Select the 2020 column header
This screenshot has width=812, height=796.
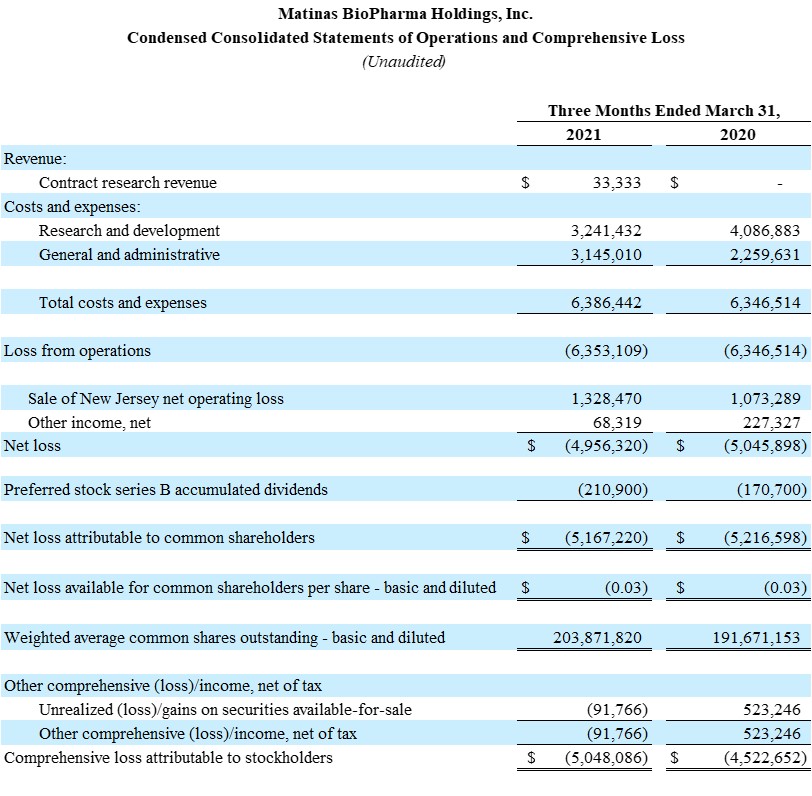737,134
